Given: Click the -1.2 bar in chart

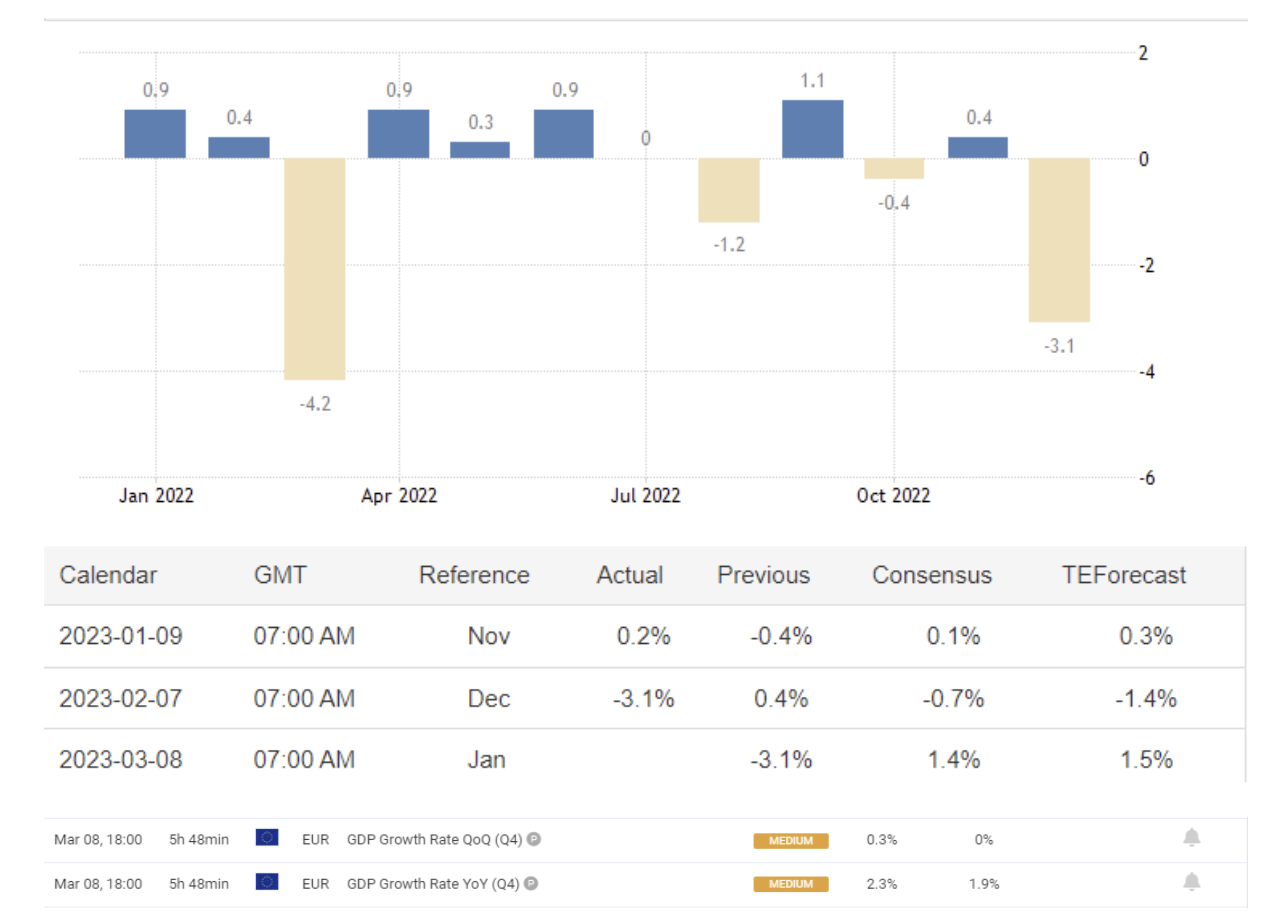Looking at the screenshot, I should click(x=729, y=190).
